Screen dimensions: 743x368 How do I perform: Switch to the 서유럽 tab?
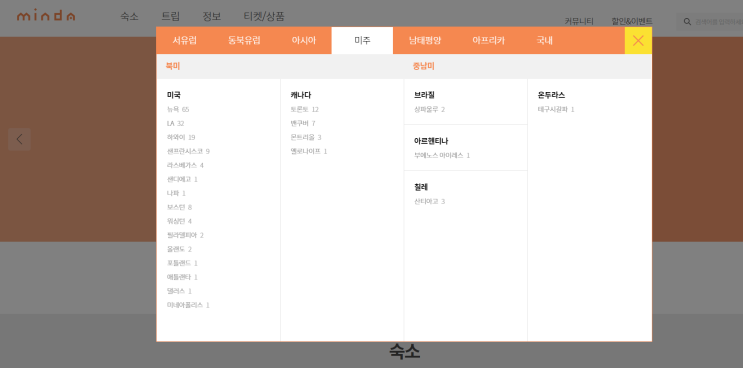[x=184, y=41]
